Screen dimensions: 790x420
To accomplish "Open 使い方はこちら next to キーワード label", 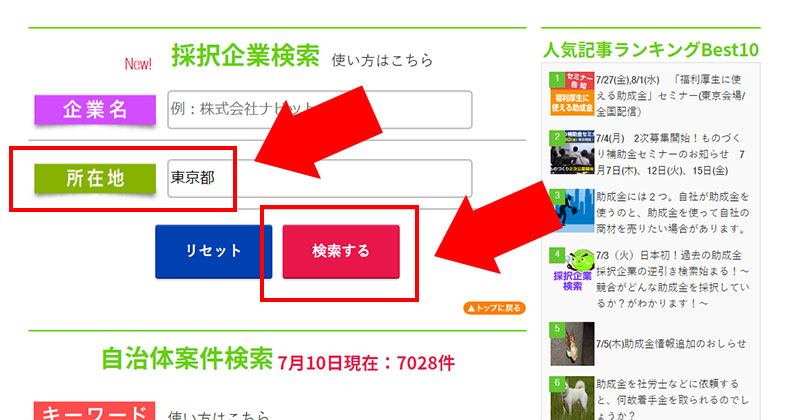I will (217, 415).
